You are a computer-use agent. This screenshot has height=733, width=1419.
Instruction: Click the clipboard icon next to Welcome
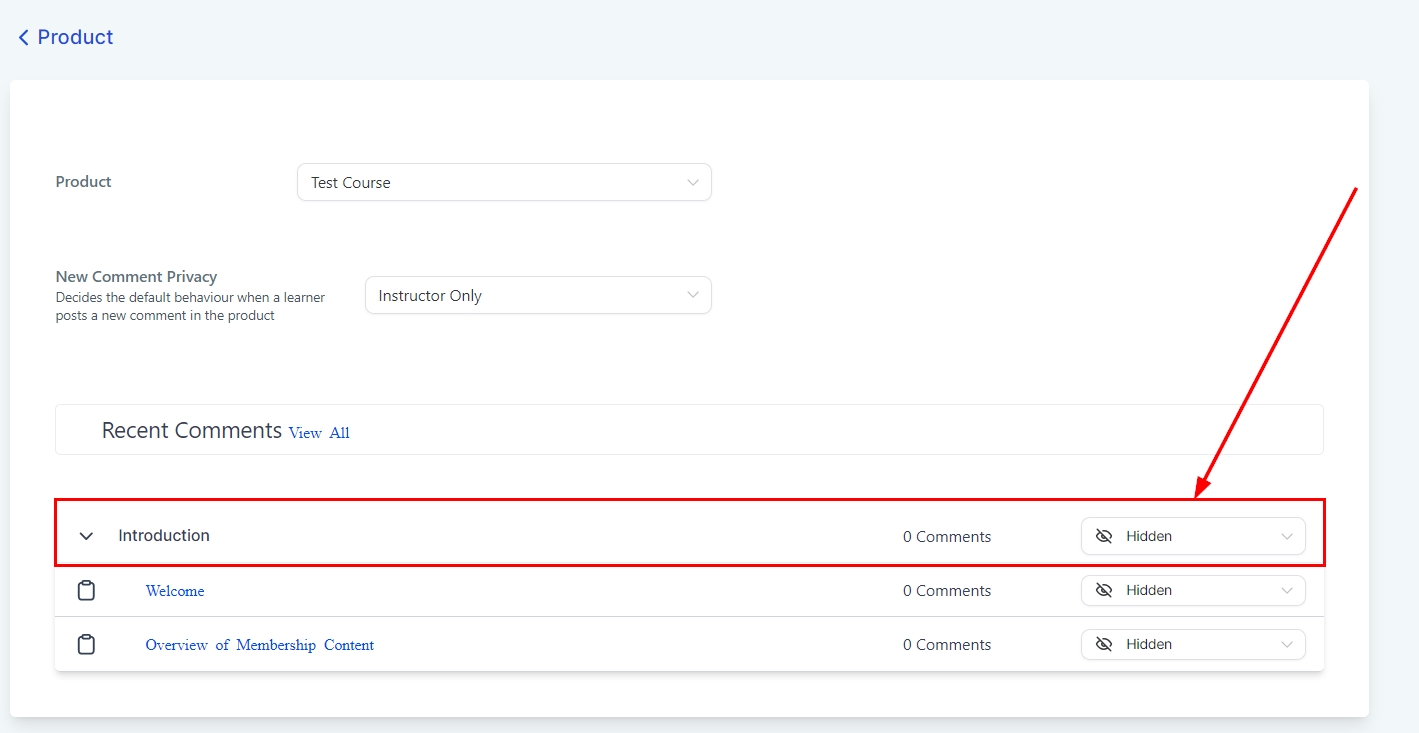pos(87,591)
